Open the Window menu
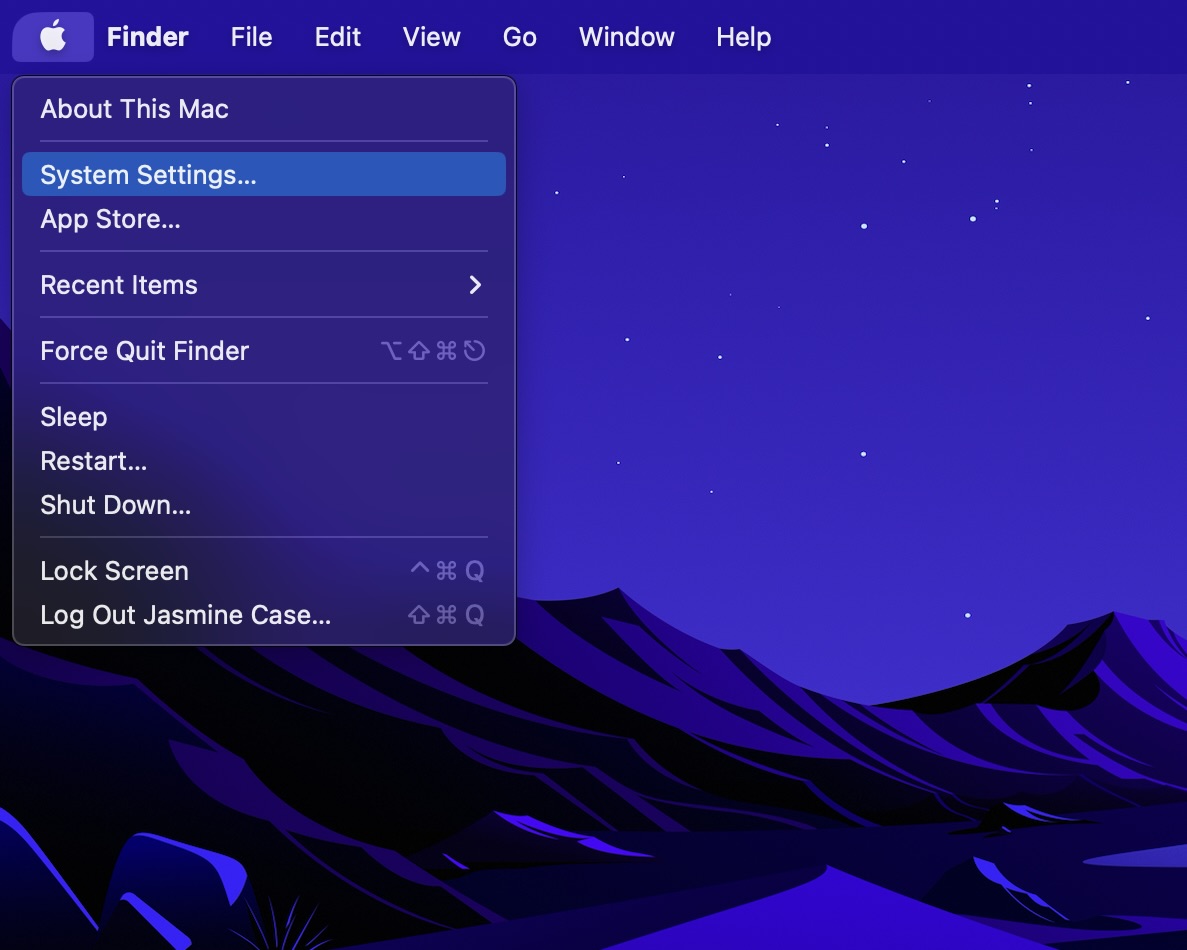This screenshot has width=1187, height=950. click(627, 36)
